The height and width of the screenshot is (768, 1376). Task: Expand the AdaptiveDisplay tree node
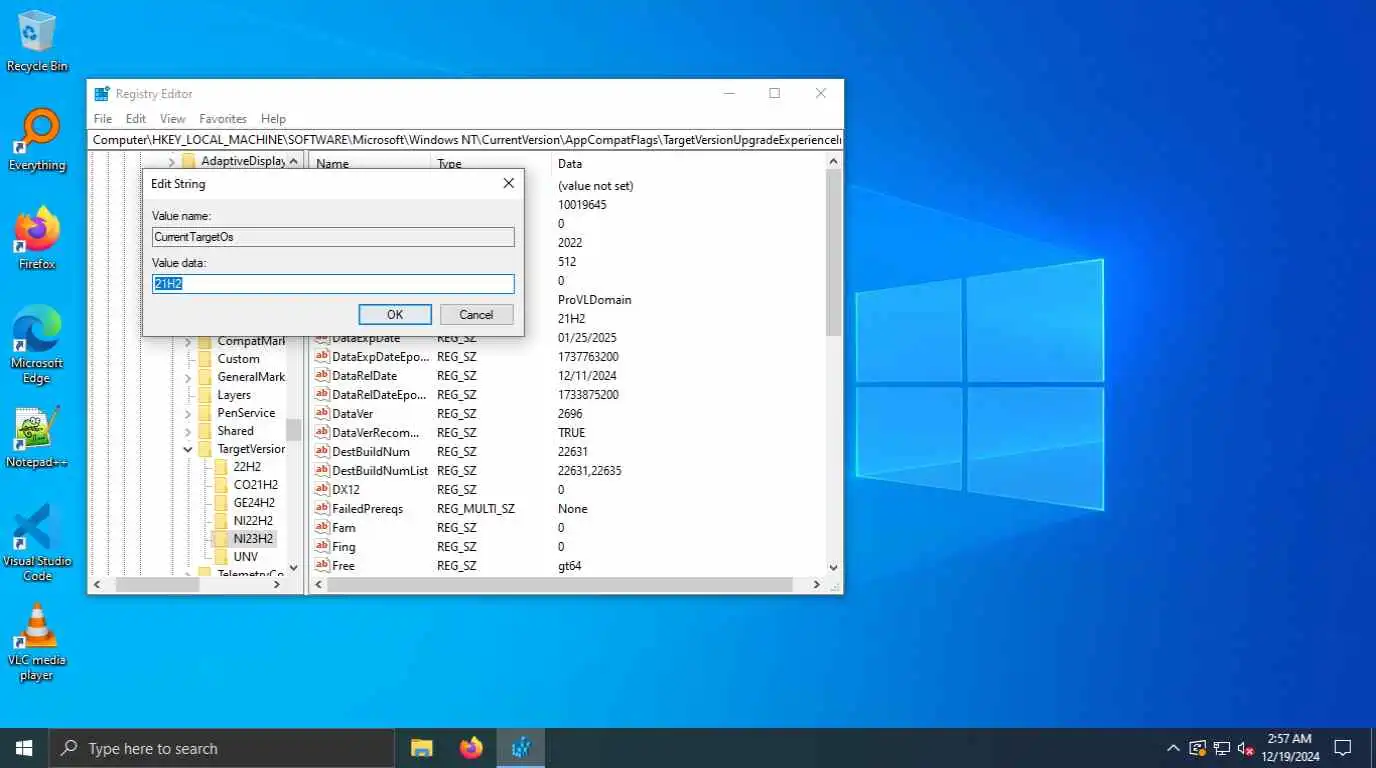click(x=172, y=161)
